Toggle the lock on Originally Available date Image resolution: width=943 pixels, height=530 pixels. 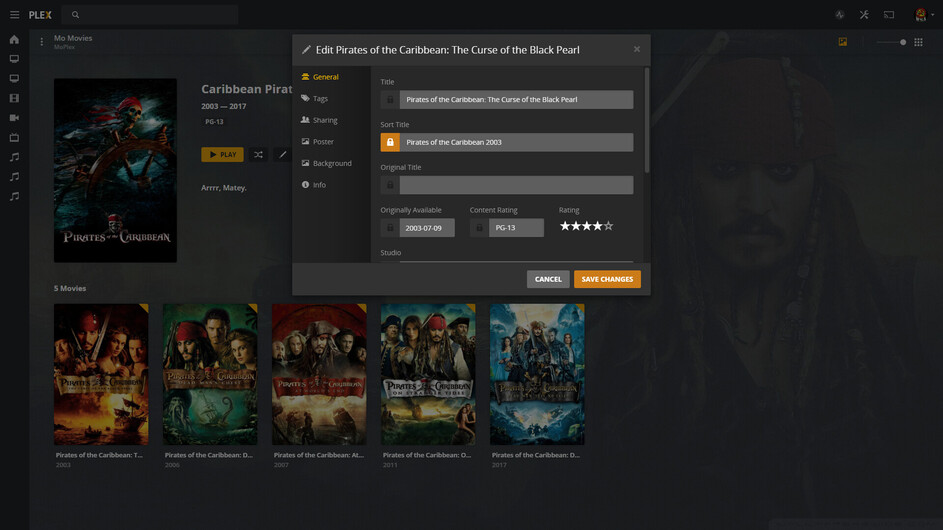390,228
